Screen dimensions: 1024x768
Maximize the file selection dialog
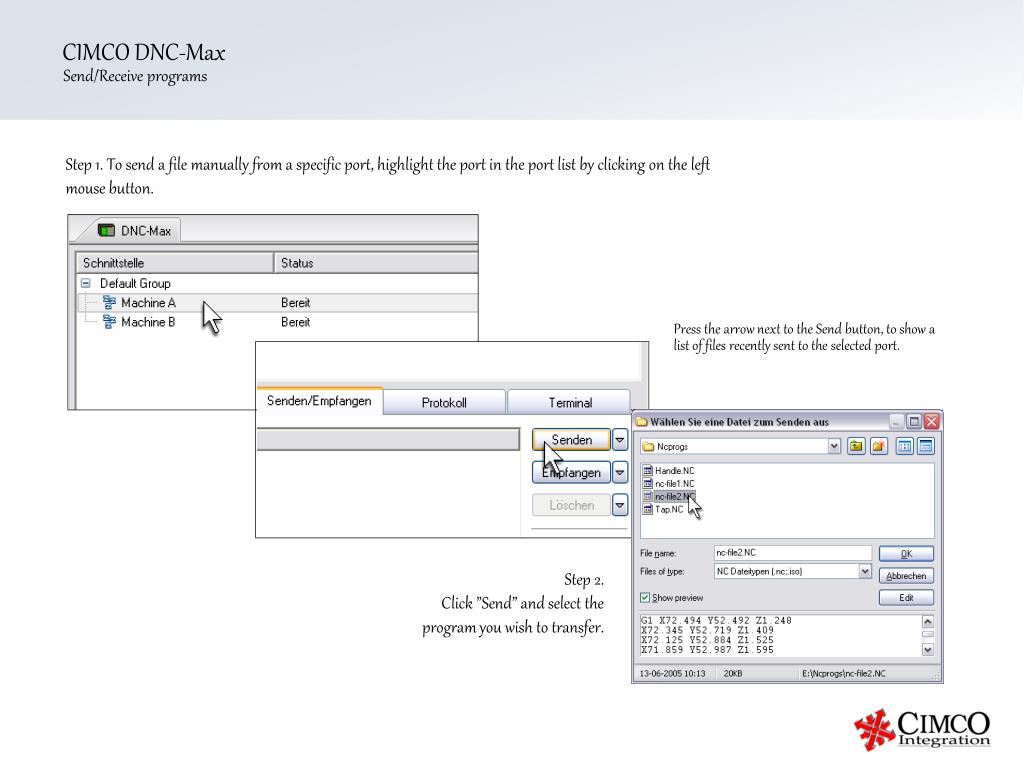(x=914, y=422)
